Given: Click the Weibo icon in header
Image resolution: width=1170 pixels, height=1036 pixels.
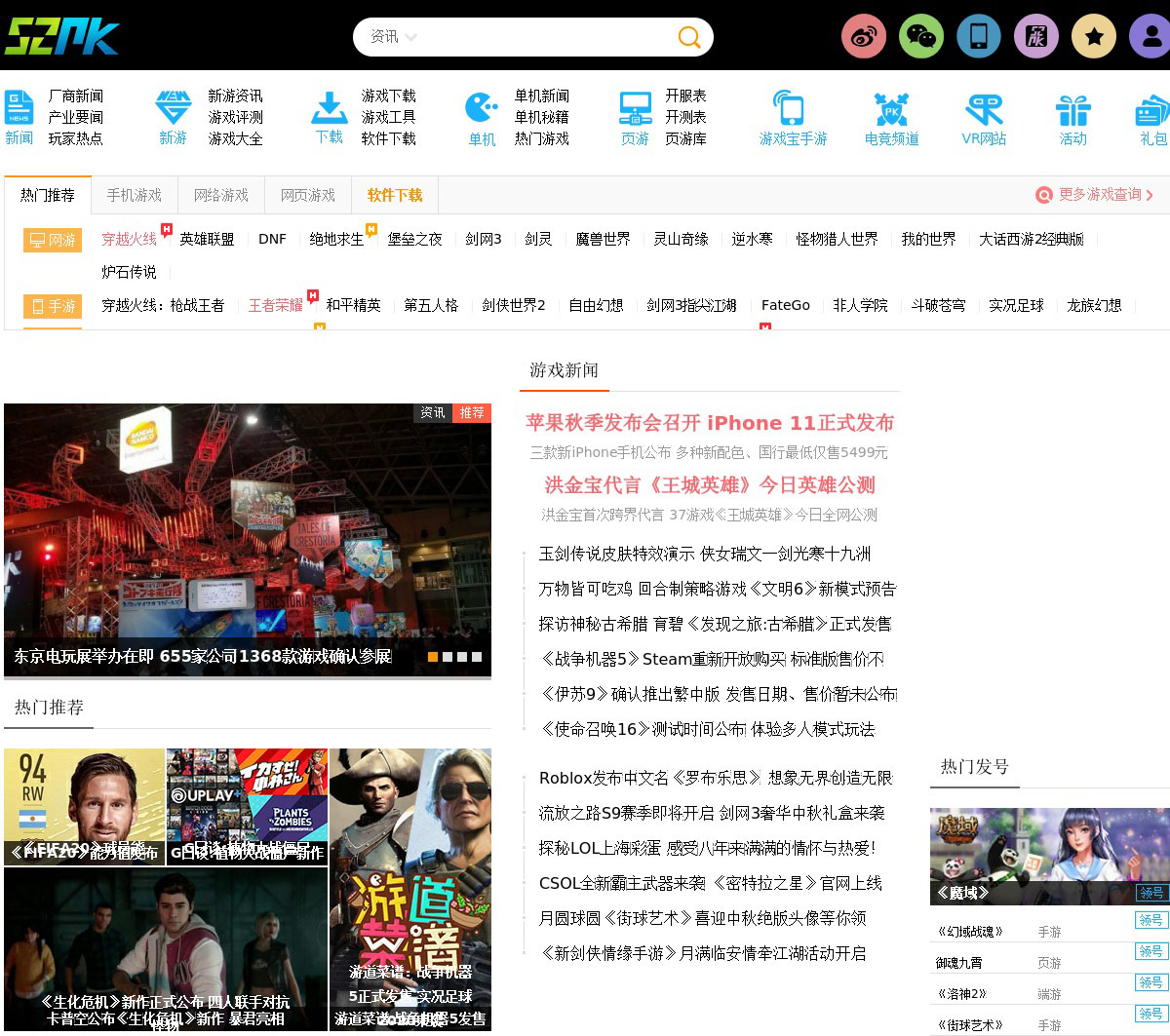Looking at the screenshot, I should pos(864,37).
